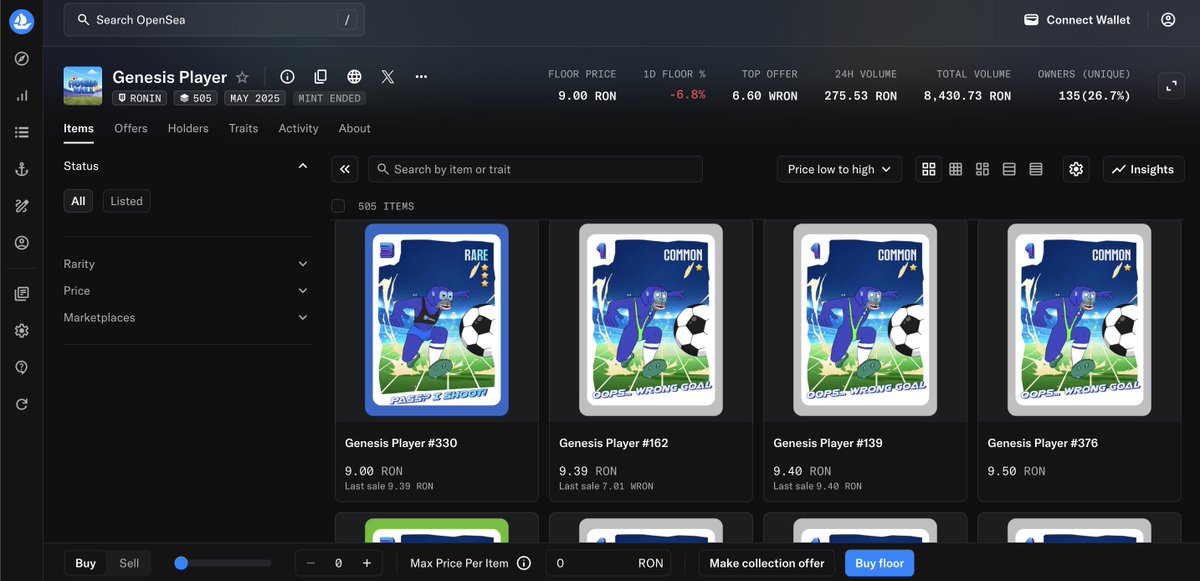This screenshot has width=1200, height=581.
Task: Open the list activity sidebar icon
Action: [x=22, y=132]
